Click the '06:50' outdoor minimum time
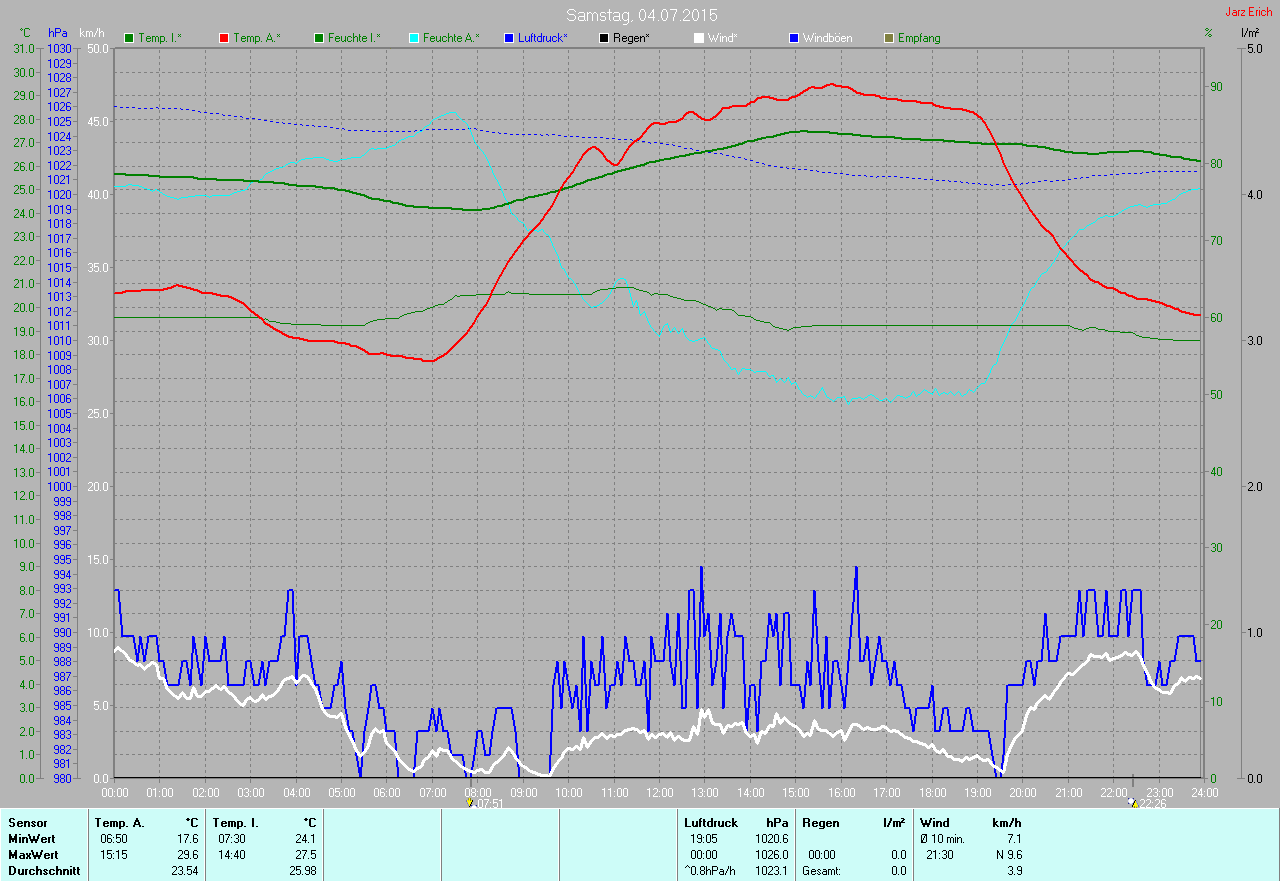This screenshot has width=1280, height=881. [113, 839]
